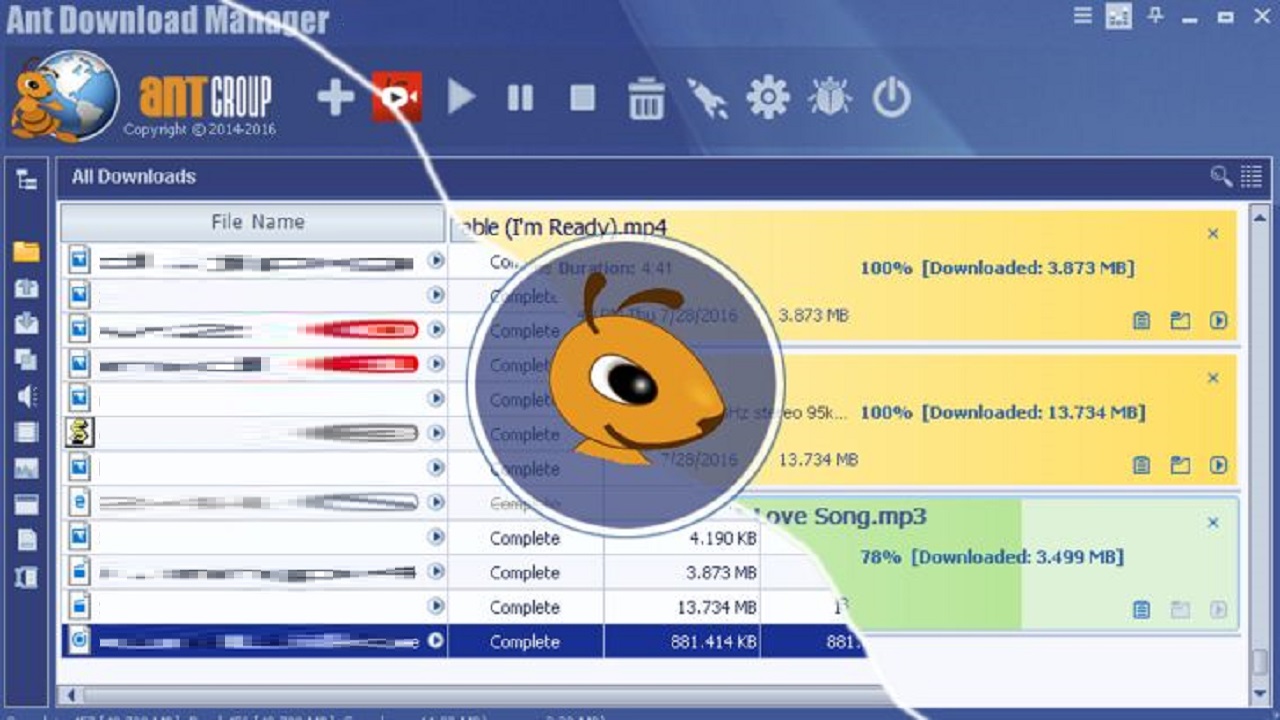Open the red video capture tool

pyautogui.click(x=396, y=97)
